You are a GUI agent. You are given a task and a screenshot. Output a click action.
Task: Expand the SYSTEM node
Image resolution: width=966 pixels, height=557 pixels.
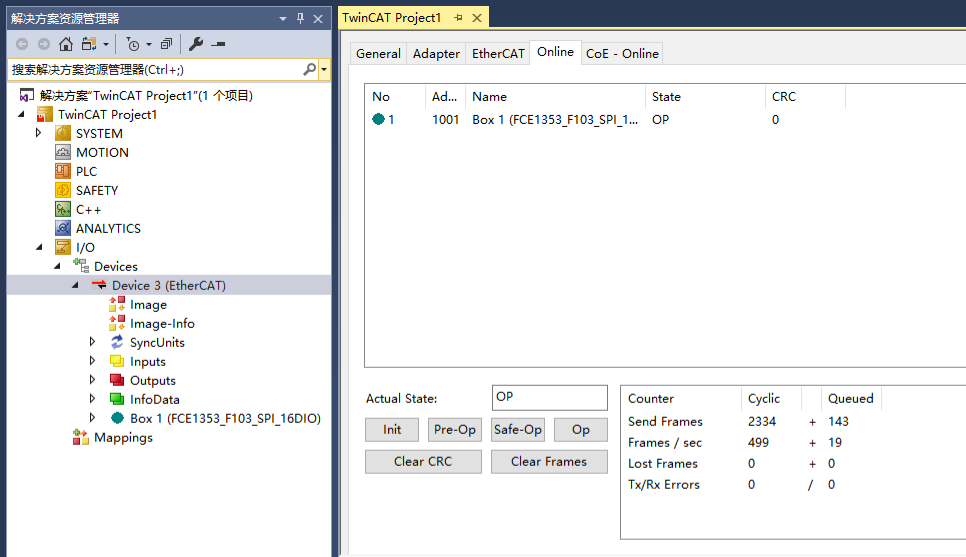(38, 133)
